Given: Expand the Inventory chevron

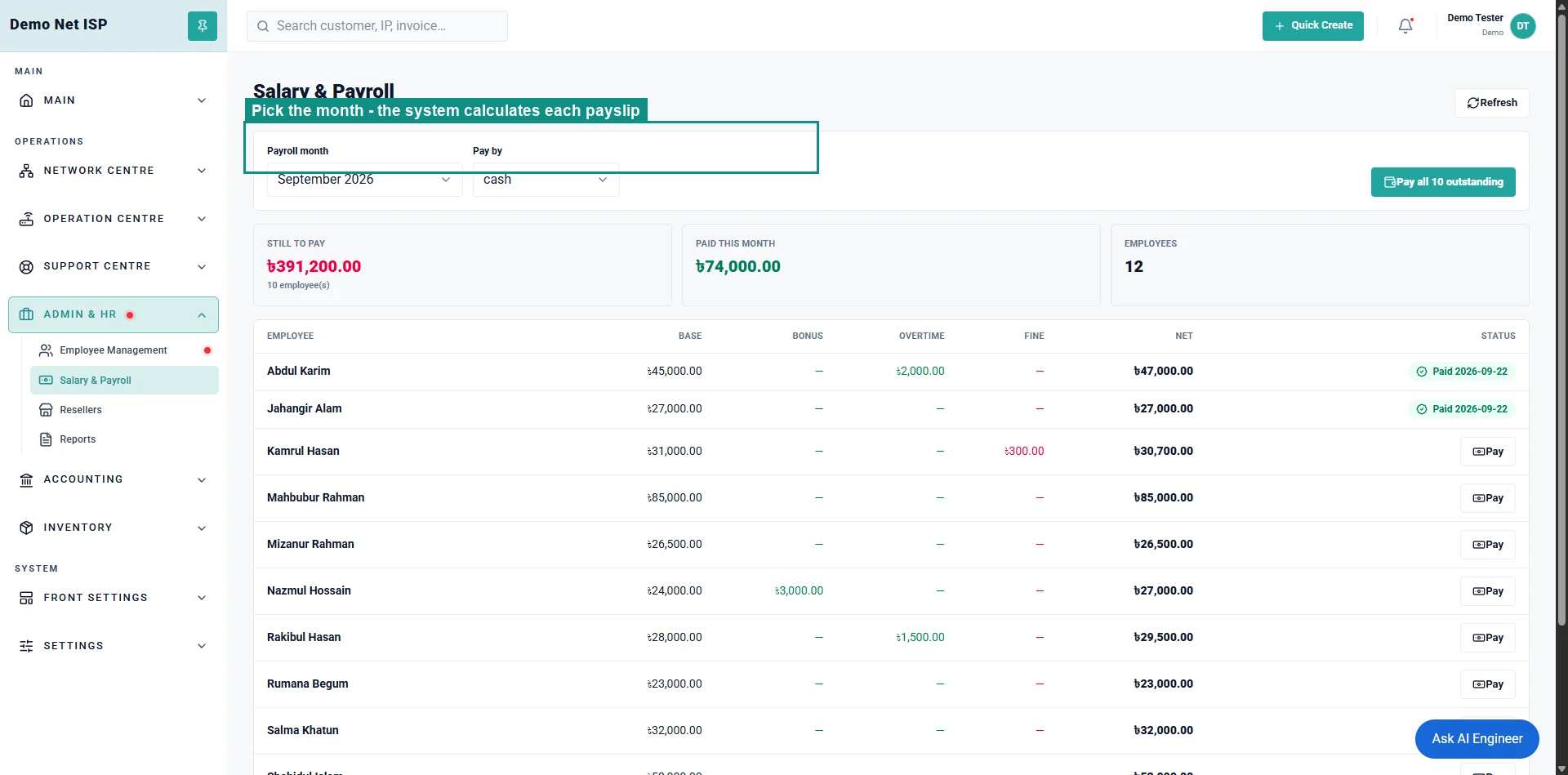Looking at the screenshot, I should click(x=202, y=528).
